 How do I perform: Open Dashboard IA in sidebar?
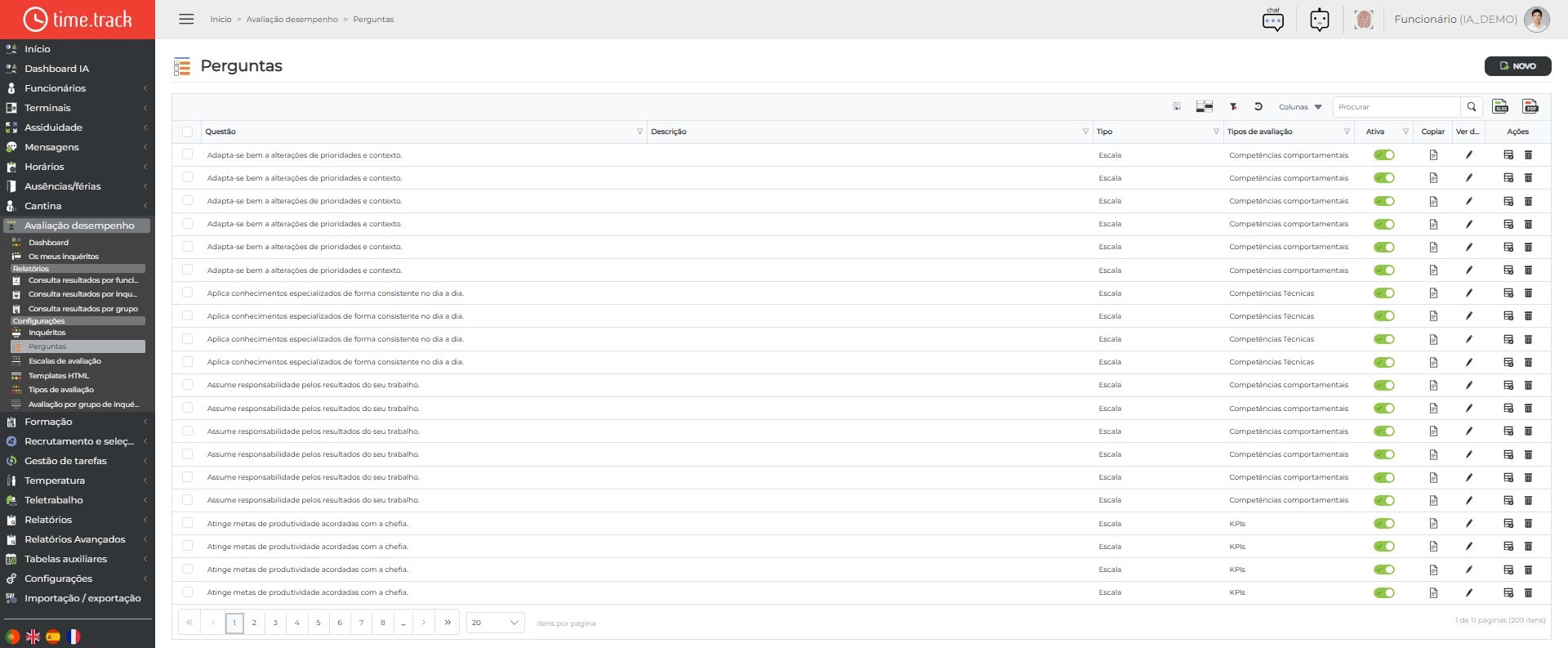coord(56,69)
